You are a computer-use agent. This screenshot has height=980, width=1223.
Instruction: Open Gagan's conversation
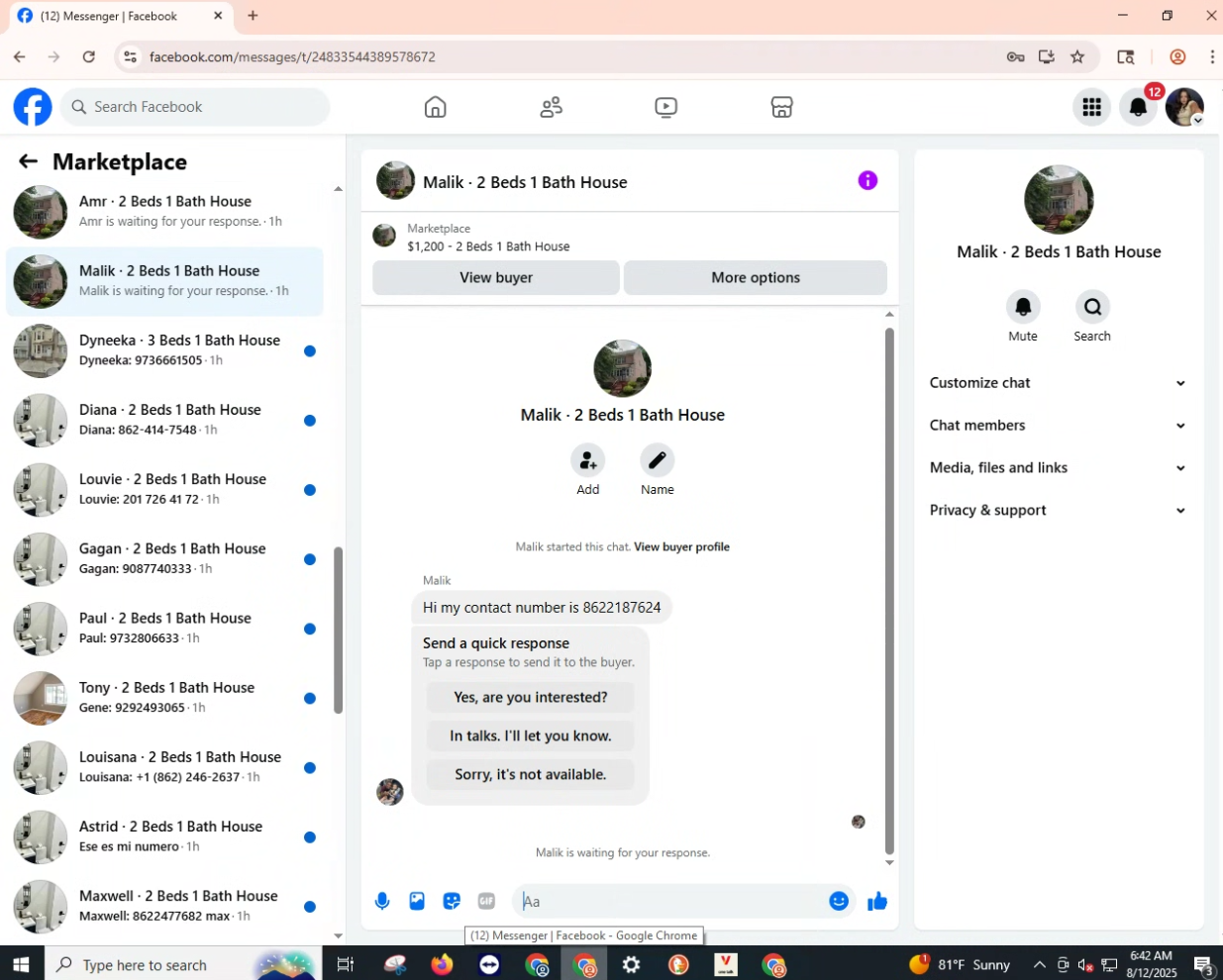click(x=164, y=558)
